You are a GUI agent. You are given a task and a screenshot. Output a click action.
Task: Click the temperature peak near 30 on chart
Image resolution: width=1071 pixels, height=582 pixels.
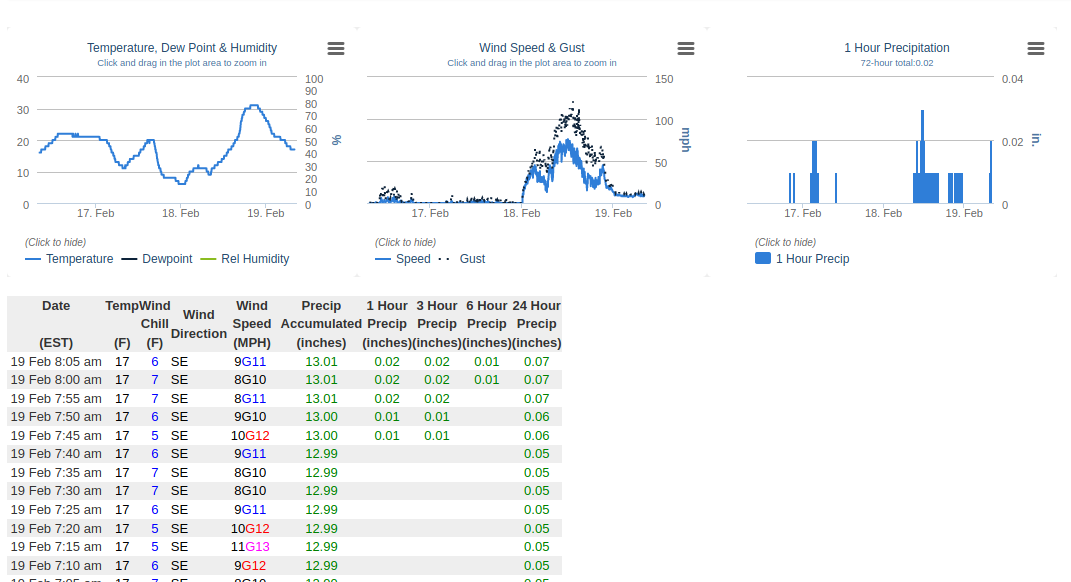(x=254, y=105)
